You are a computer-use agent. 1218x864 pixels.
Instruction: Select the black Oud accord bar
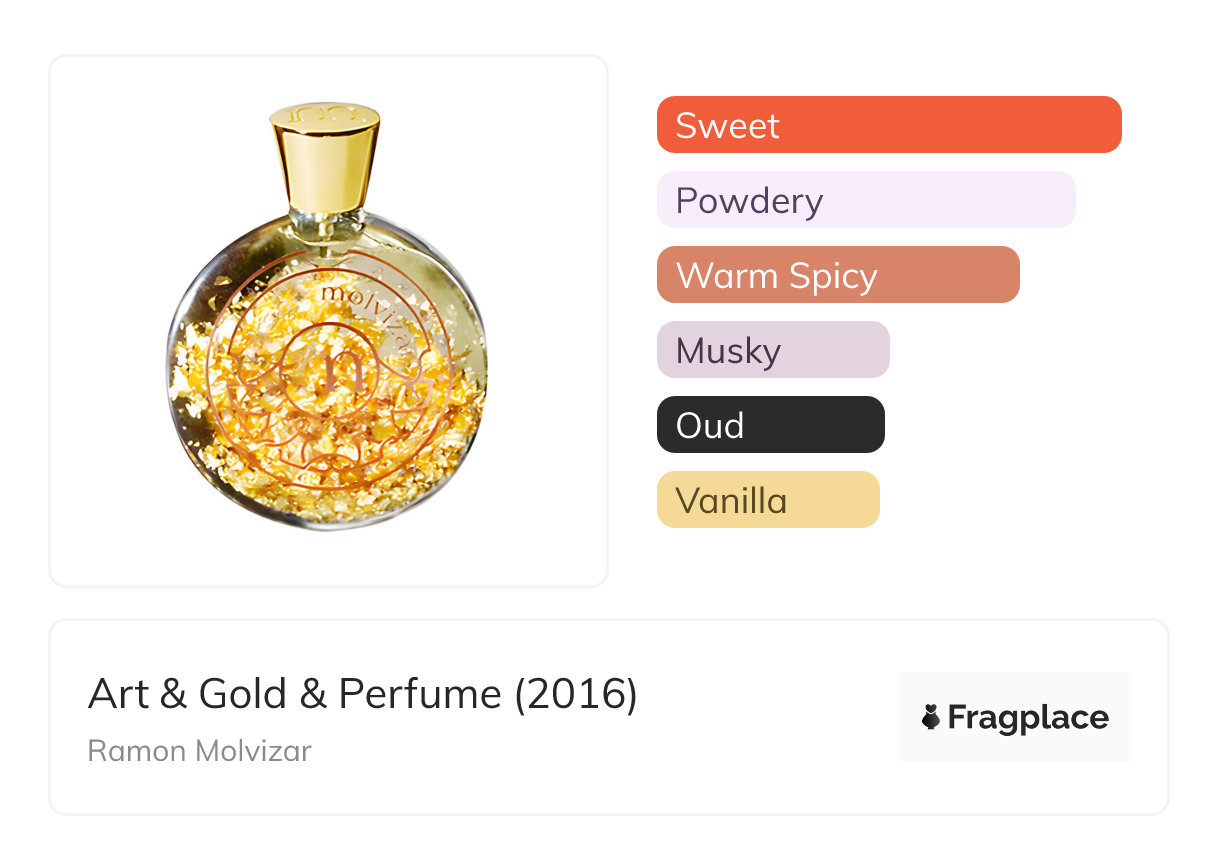click(x=770, y=425)
